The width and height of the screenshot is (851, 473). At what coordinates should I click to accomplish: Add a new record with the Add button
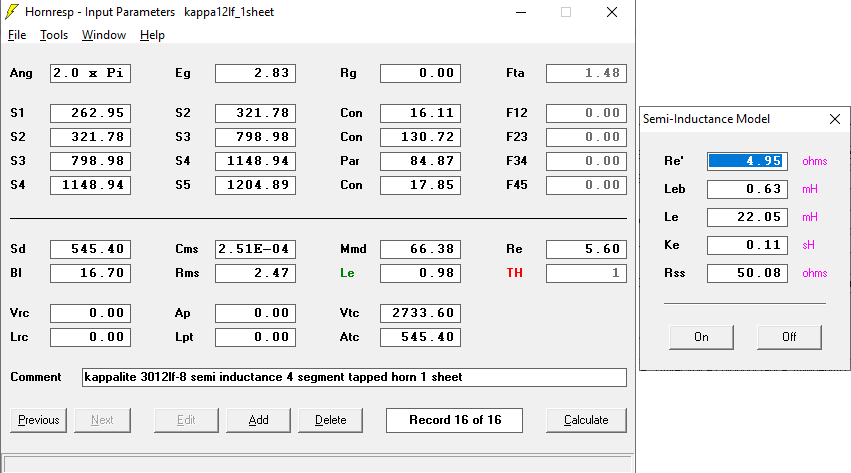coord(258,420)
